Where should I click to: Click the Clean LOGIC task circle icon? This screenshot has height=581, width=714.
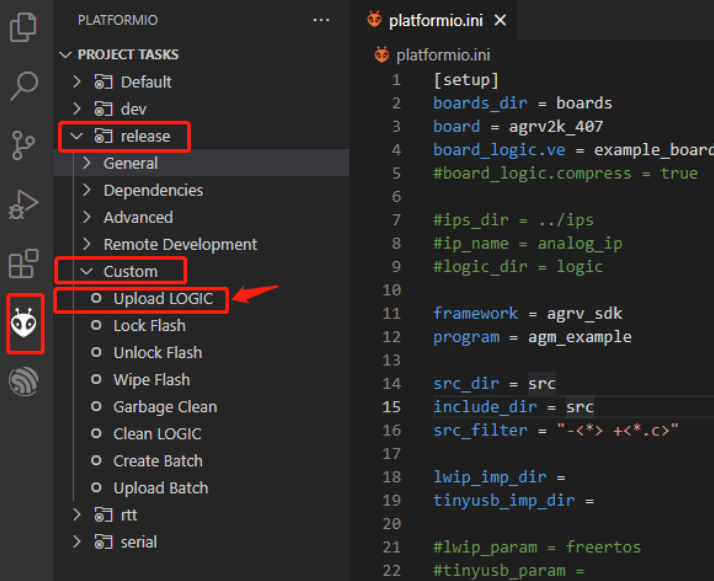[96, 433]
